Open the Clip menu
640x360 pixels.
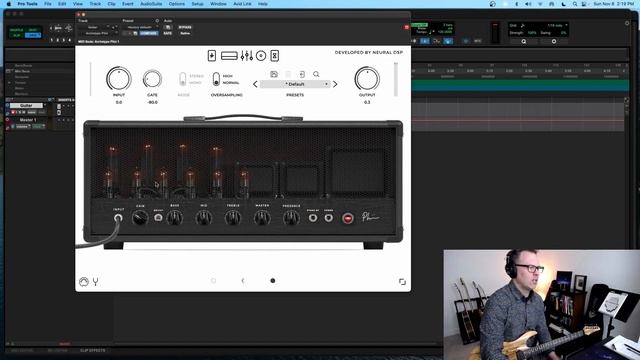(x=111, y=4)
